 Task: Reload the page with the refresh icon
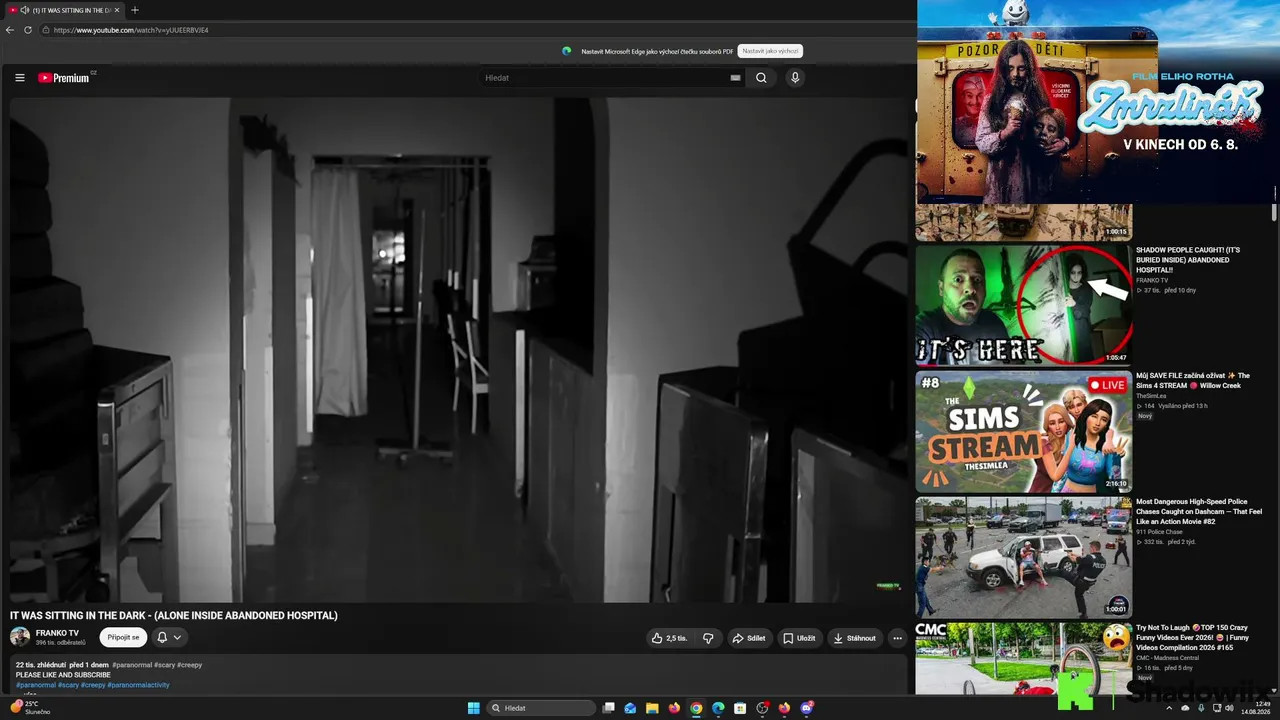pyautogui.click(x=28, y=30)
